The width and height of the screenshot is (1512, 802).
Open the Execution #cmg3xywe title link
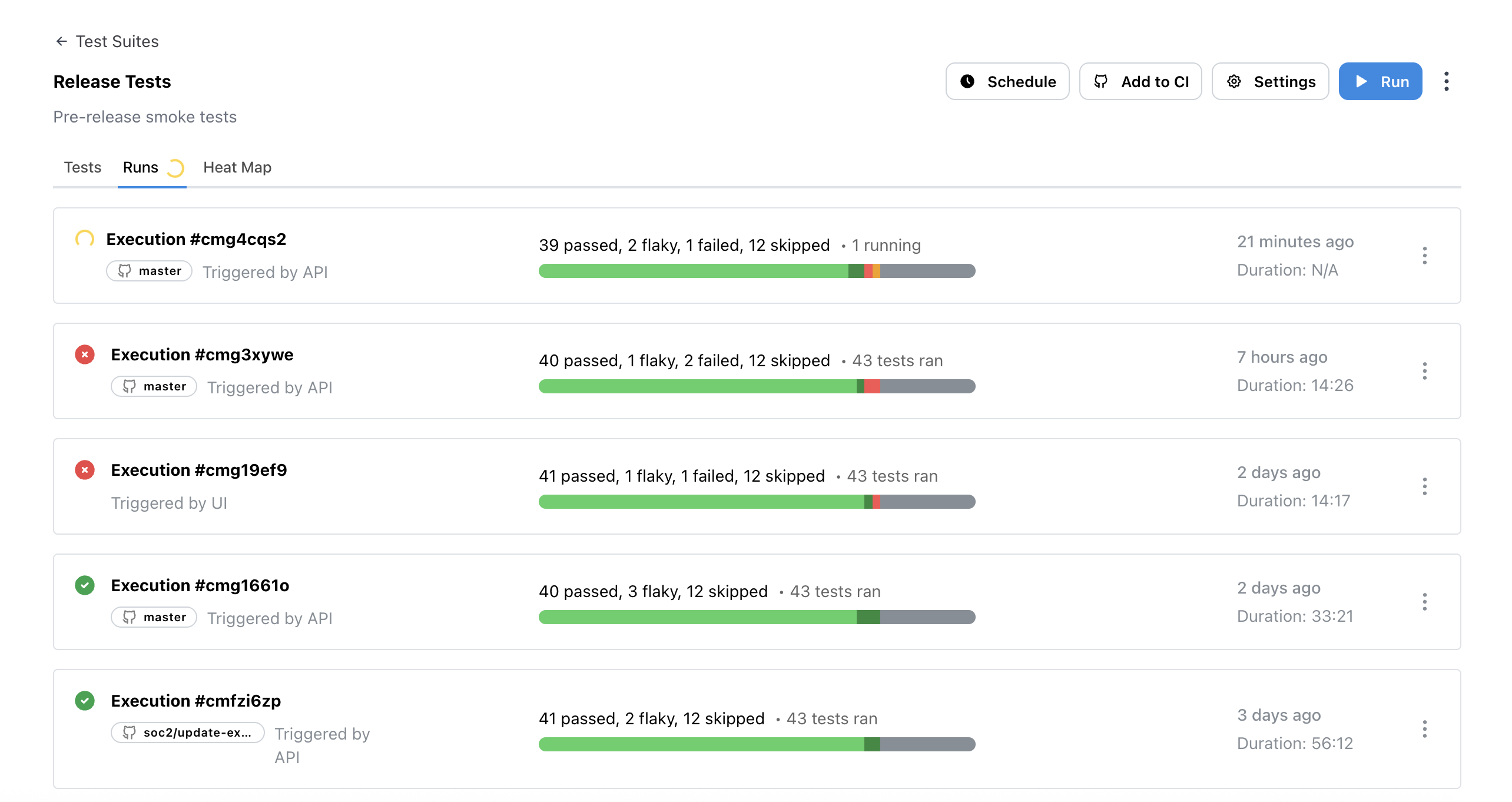[202, 354]
